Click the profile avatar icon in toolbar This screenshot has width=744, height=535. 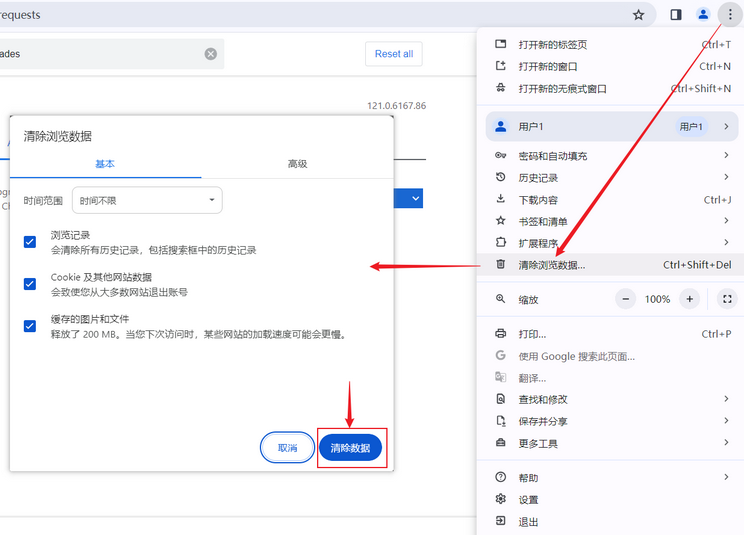[703, 15]
